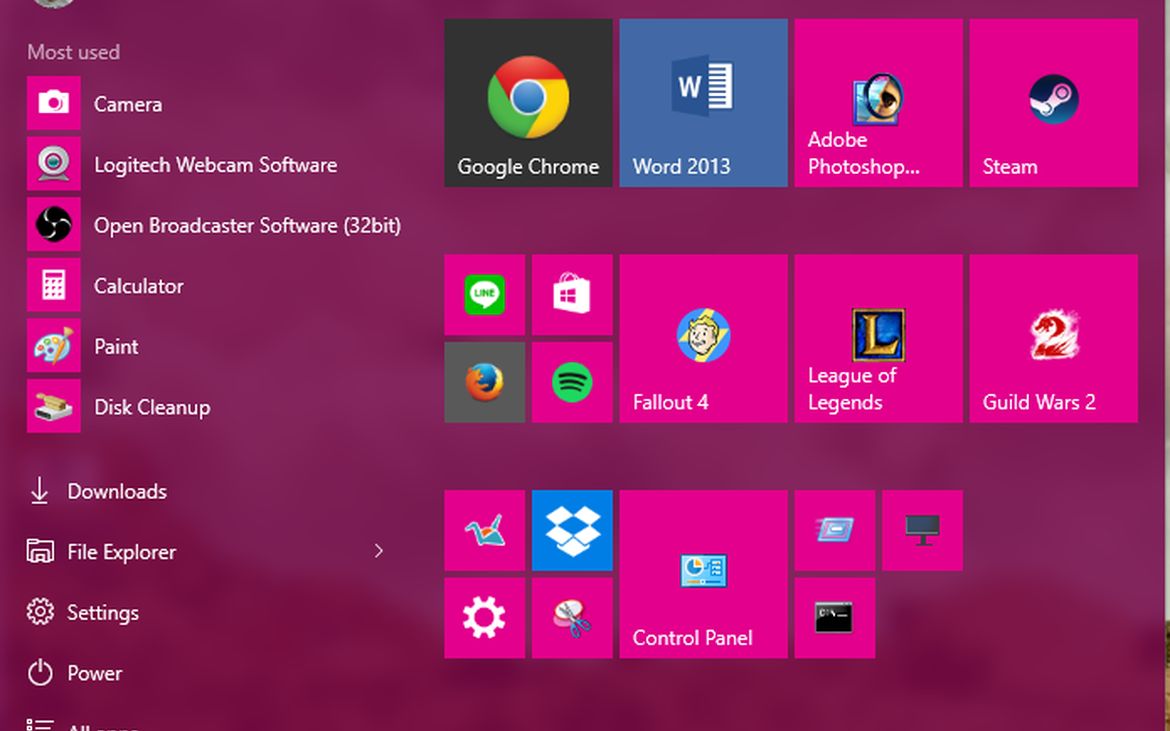Open the Dropbox tile
Image resolution: width=1170 pixels, height=731 pixels.
coord(571,531)
